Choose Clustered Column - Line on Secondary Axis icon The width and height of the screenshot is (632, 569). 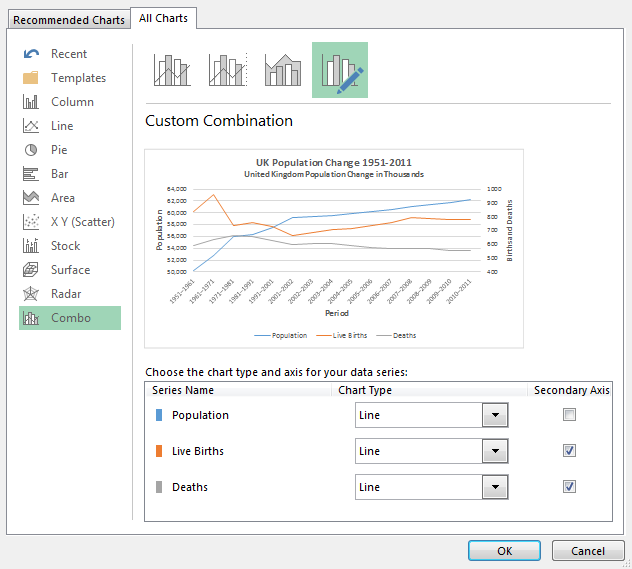point(228,70)
